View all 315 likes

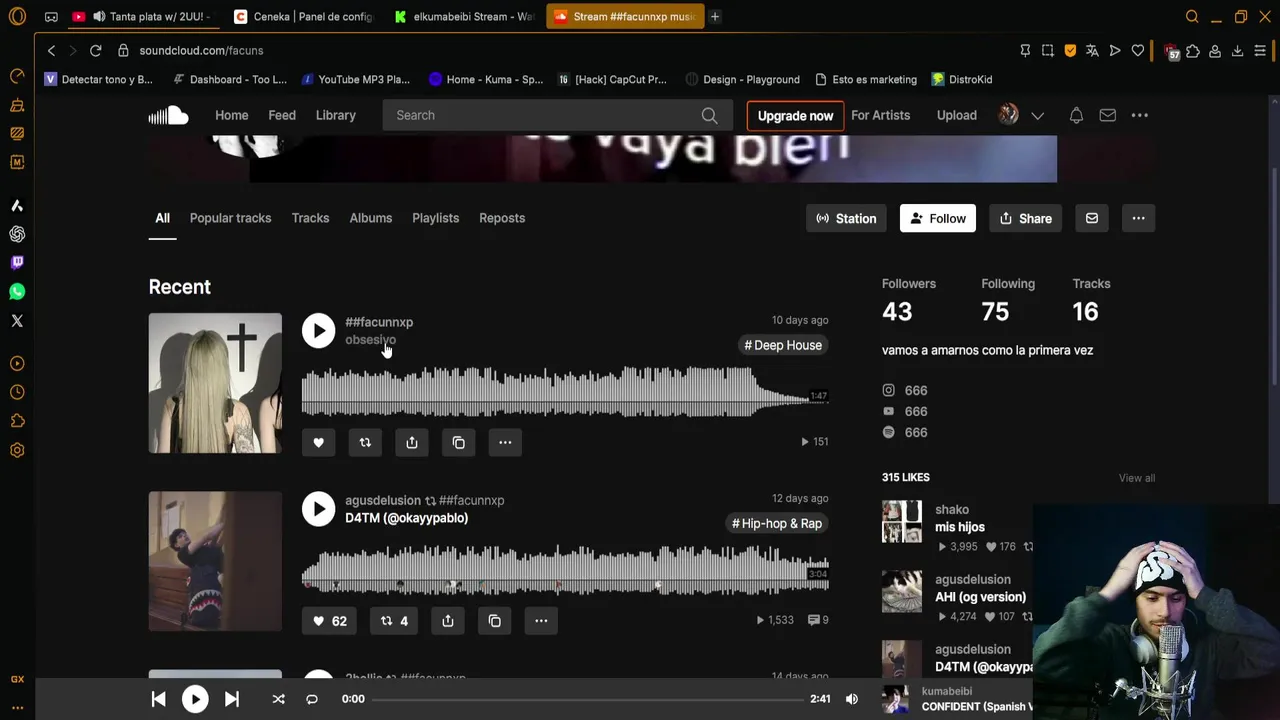[1136, 478]
